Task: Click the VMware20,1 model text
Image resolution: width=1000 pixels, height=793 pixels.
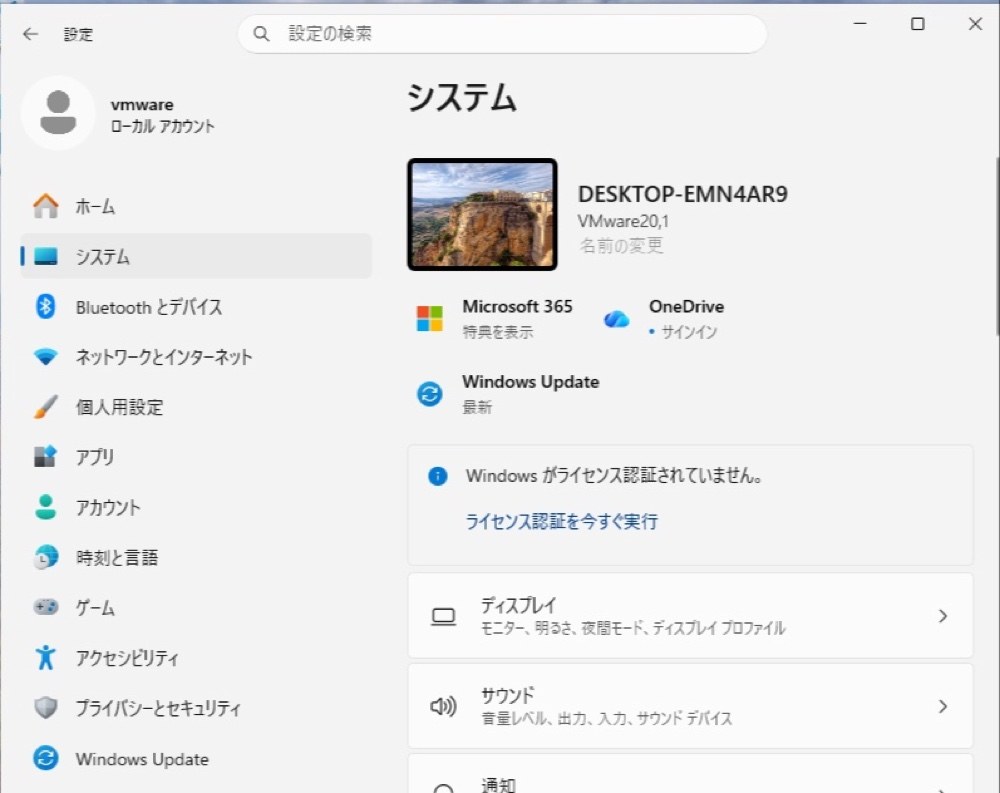Action: [x=623, y=221]
